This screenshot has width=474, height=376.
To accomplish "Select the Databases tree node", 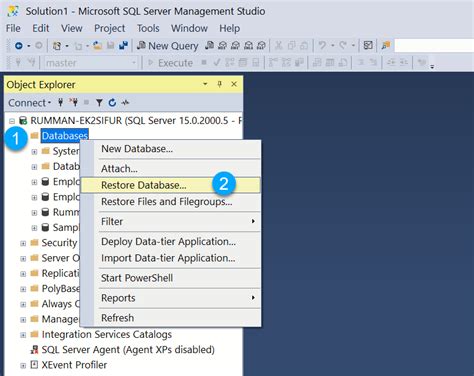I will pyautogui.click(x=65, y=136).
